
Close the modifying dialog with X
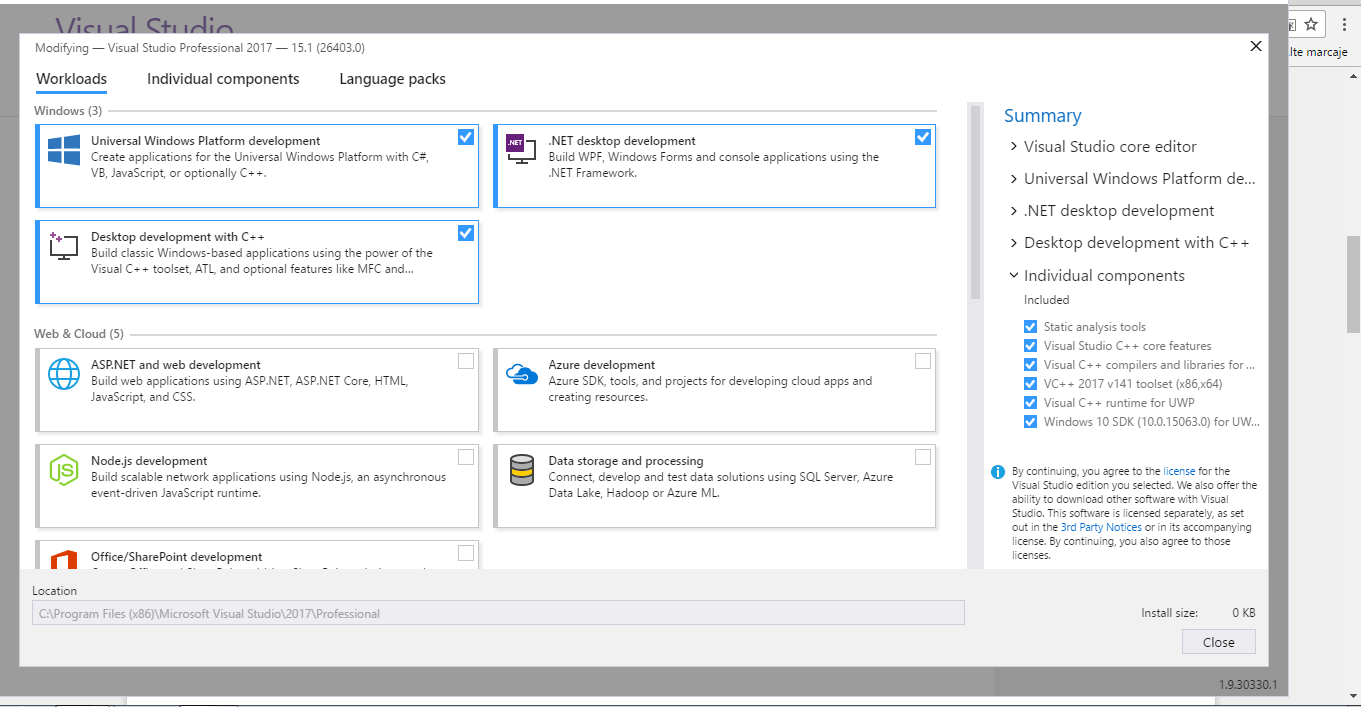(x=1256, y=46)
